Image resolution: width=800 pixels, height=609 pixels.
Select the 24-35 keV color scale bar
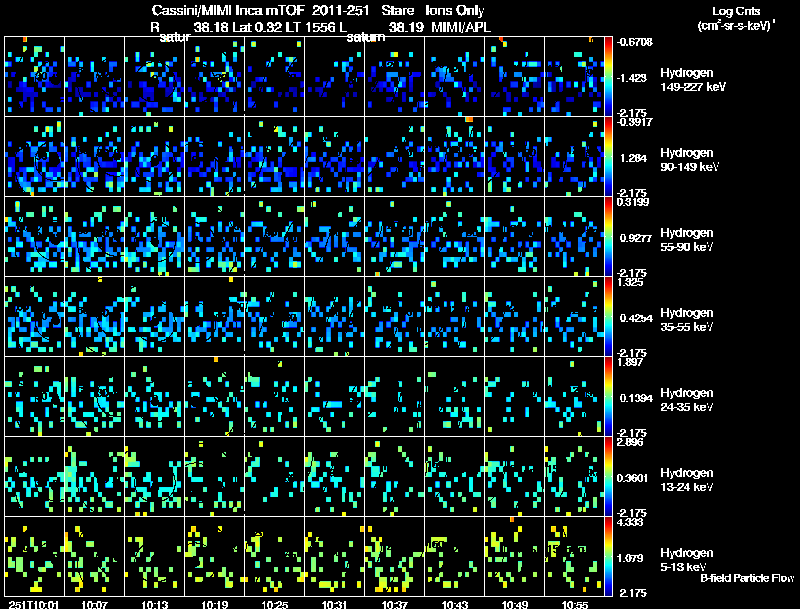(x=609, y=396)
